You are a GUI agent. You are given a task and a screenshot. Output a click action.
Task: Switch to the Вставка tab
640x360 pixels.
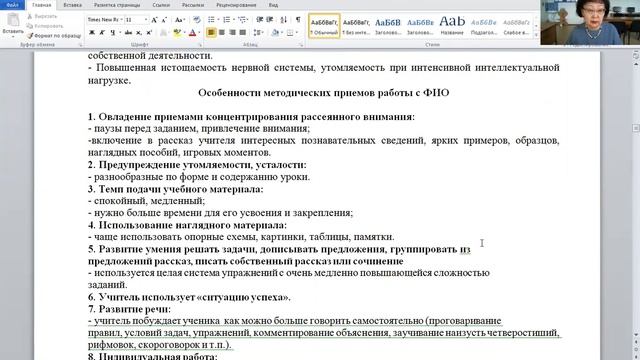[x=73, y=5]
